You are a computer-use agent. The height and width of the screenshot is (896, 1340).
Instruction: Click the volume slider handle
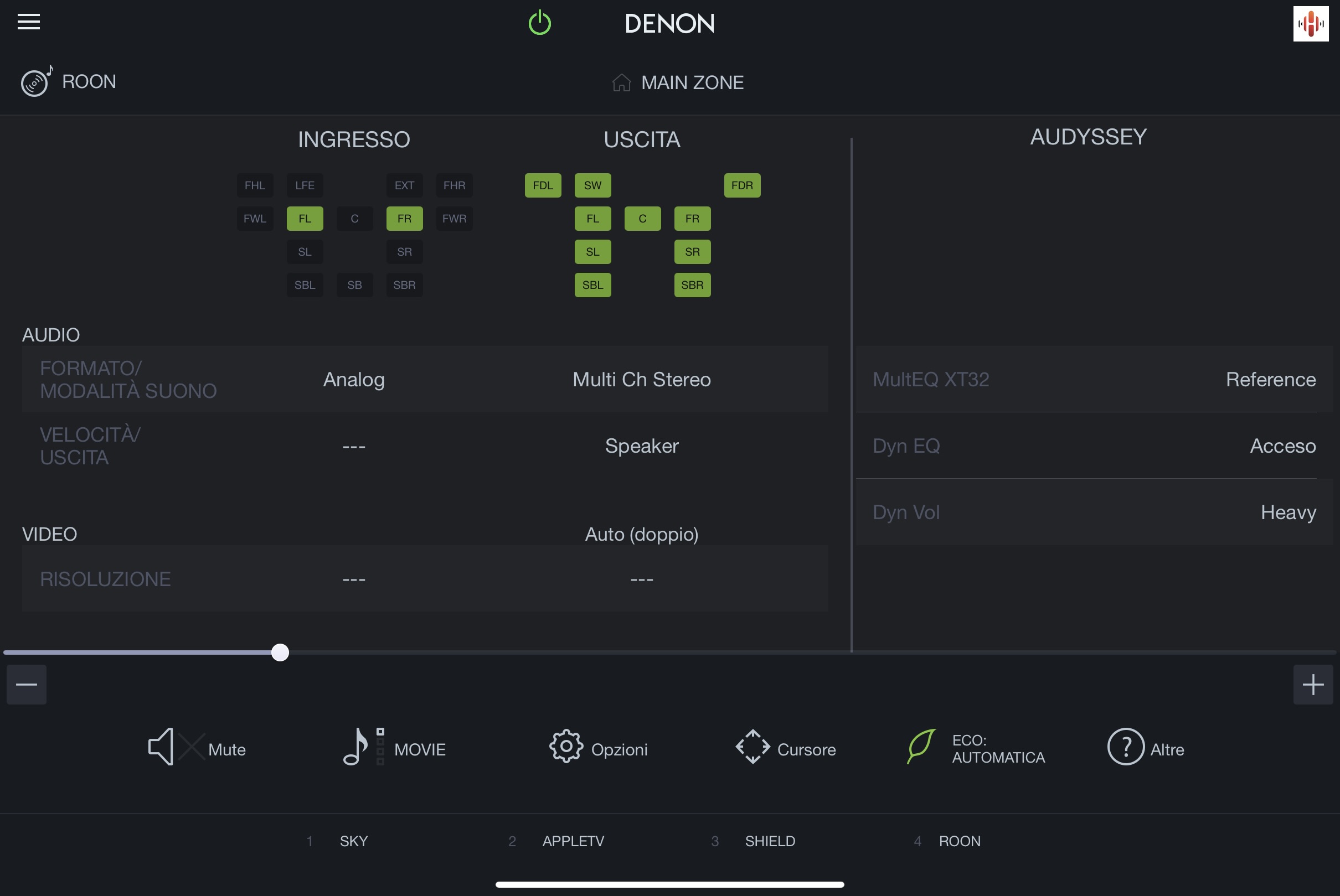click(280, 652)
